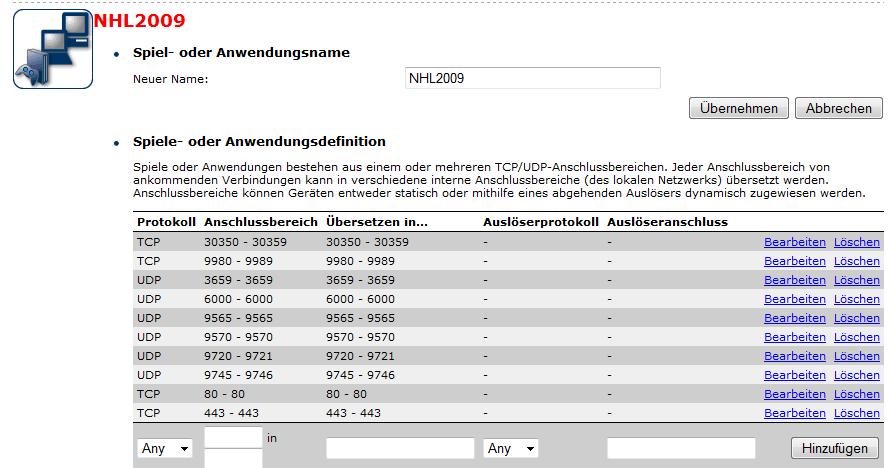Click the Neuer Name: label

coord(171,79)
